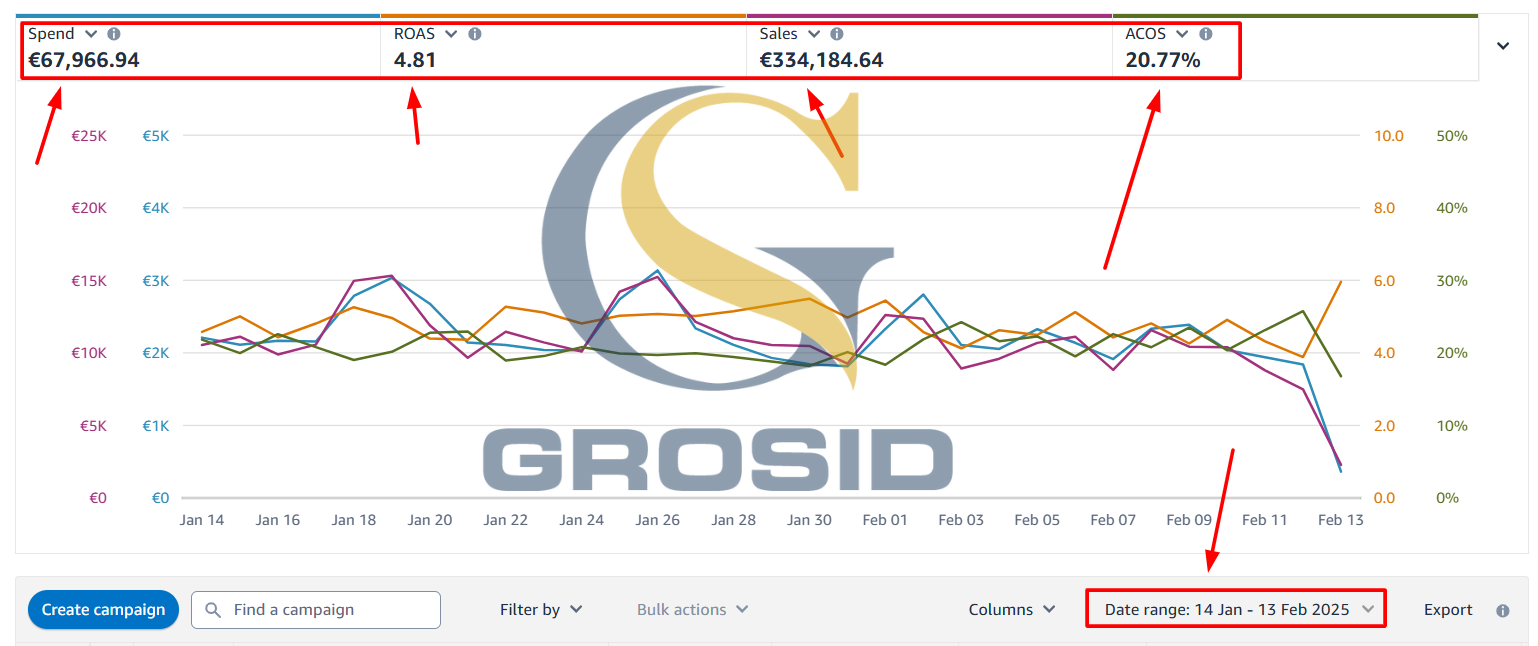Expand the metrics panel chevron at right
The height and width of the screenshot is (646, 1538).
pyautogui.click(x=1503, y=46)
